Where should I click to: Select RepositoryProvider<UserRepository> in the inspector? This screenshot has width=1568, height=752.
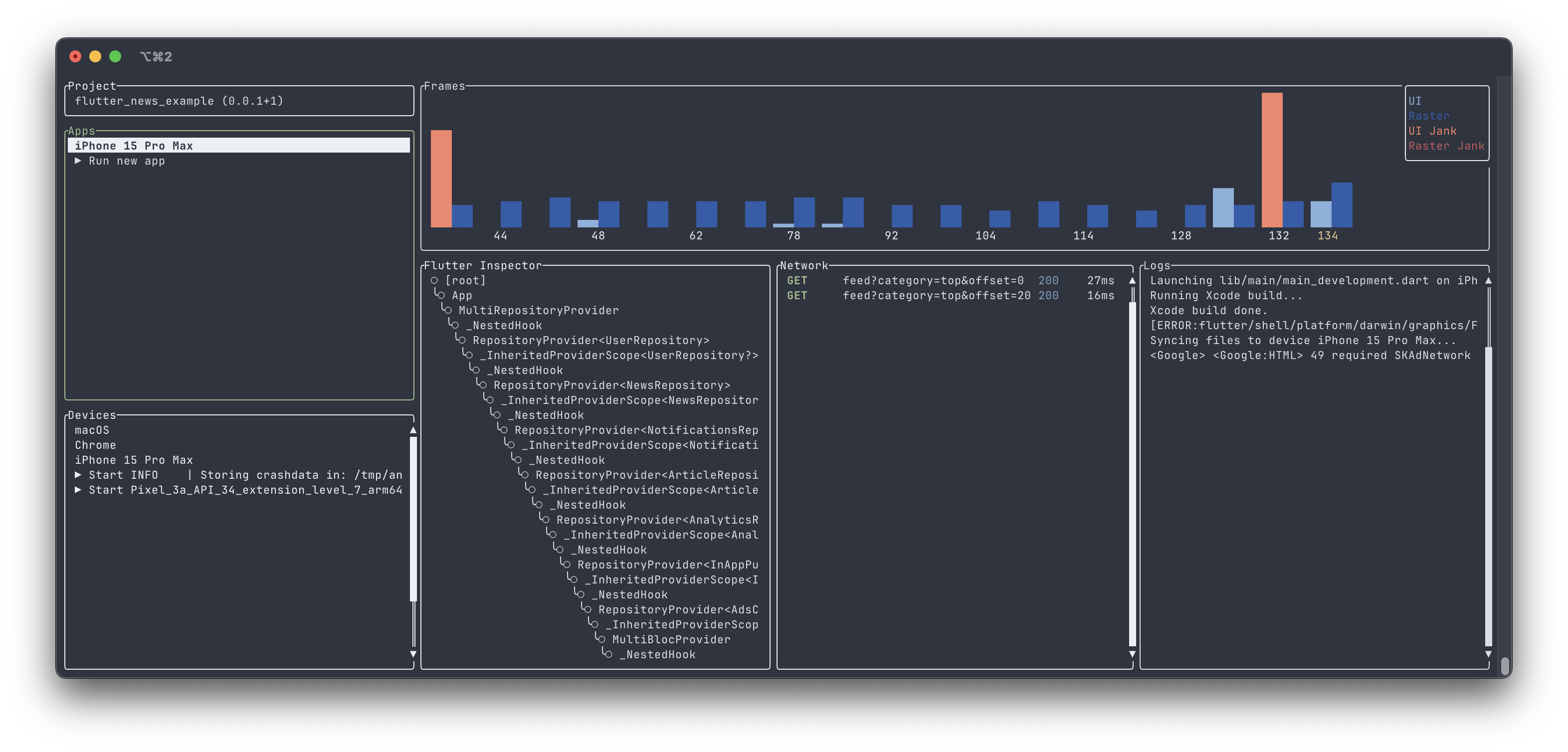590,340
